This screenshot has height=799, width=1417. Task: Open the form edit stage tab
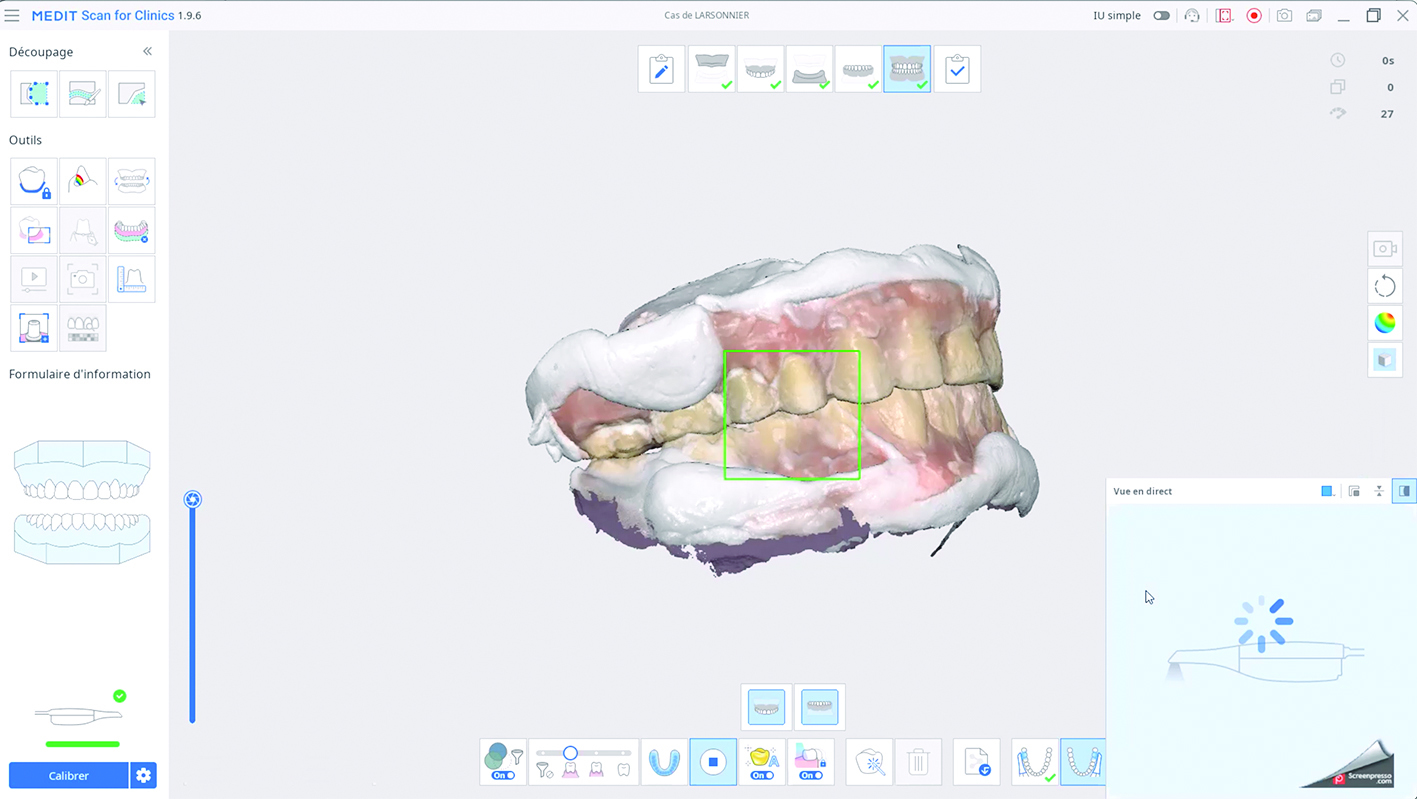[x=661, y=69]
